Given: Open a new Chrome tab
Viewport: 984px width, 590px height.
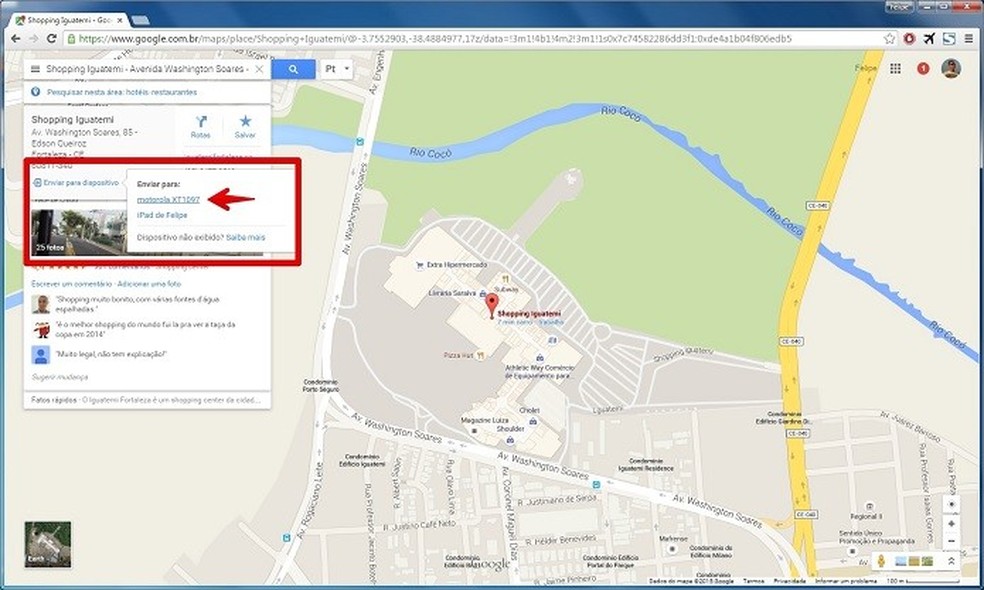Looking at the screenshot, I should 141,20.
